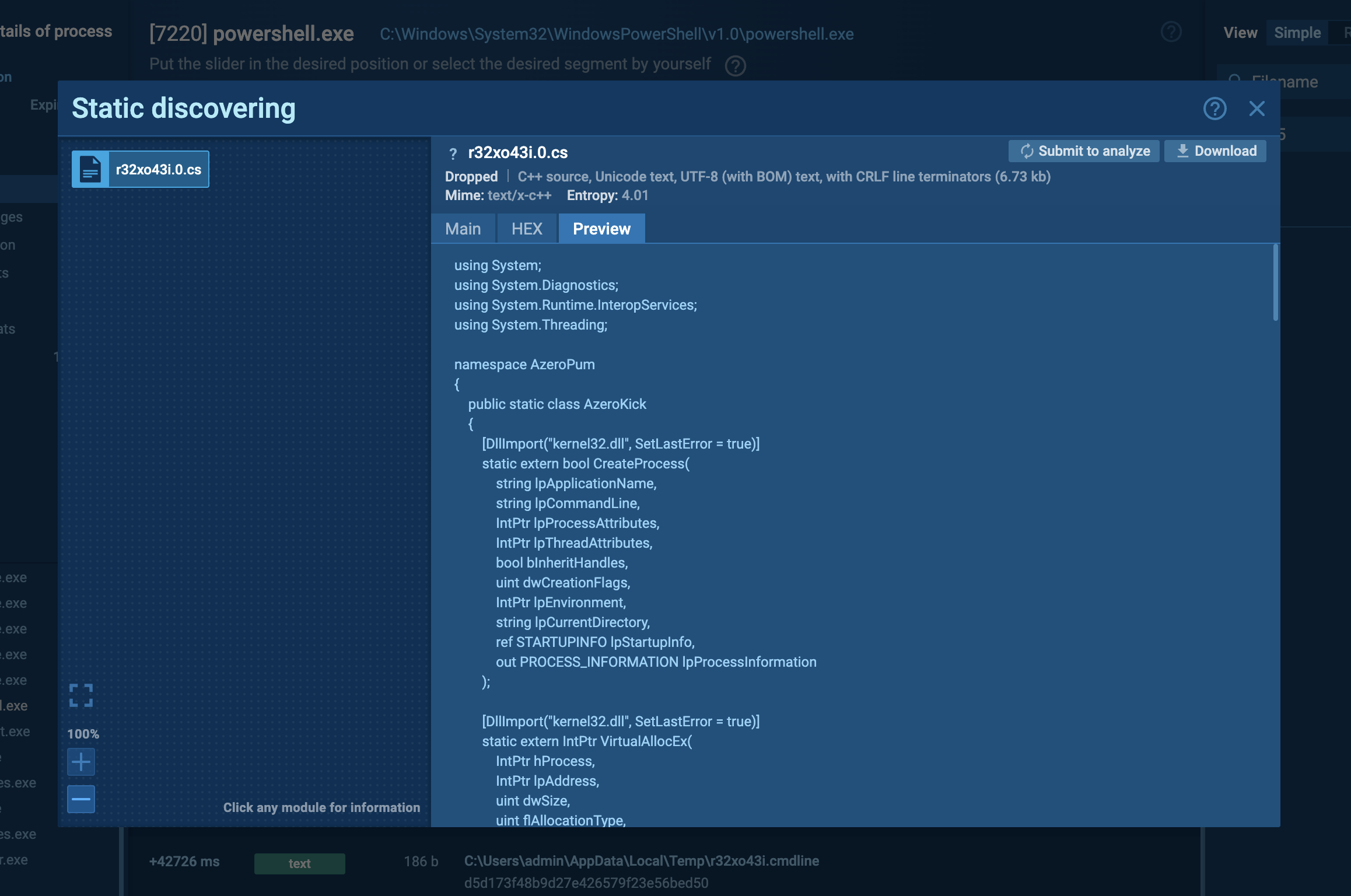Click help icon next to slider instructions
The image size is (1351, 896).
(735, 65)
